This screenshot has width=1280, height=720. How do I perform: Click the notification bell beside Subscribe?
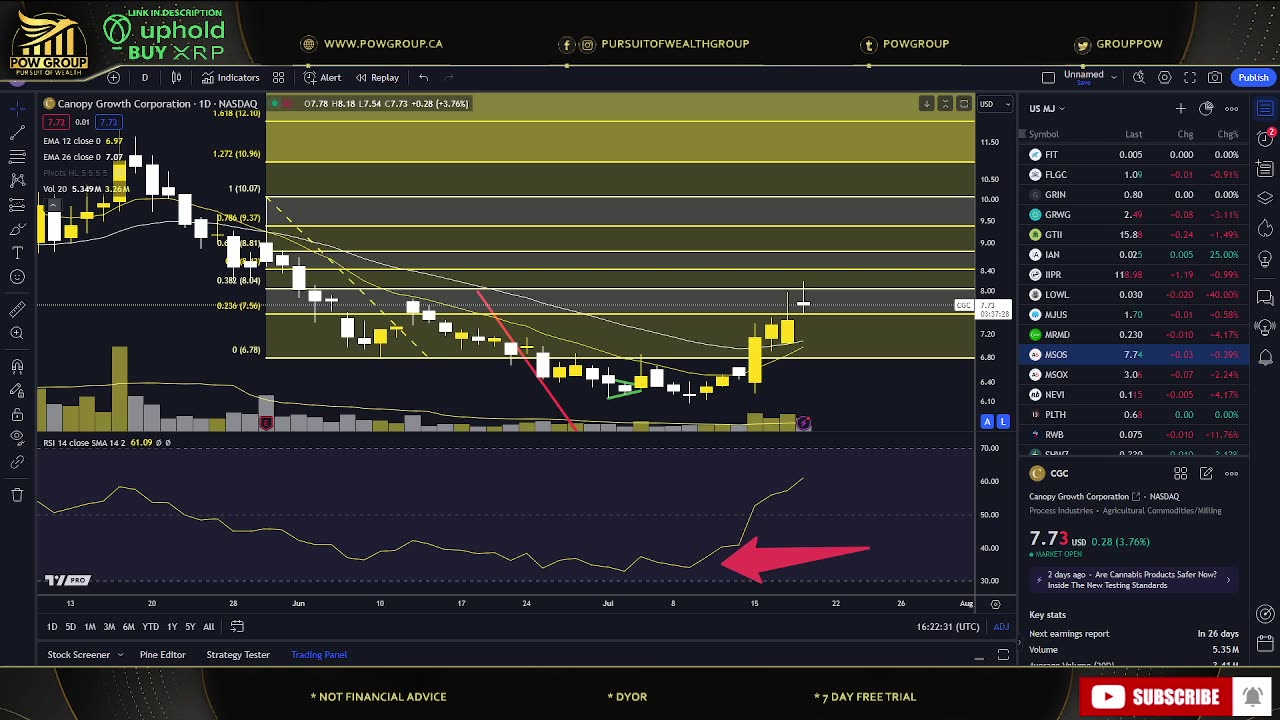coord(1252,696)
